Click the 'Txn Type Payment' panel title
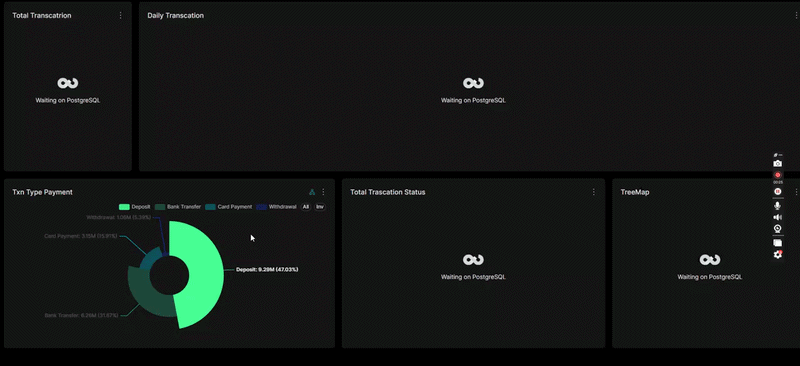Image resolution: width=800 pixels, height=366 pixels. [x=42, y=192]
